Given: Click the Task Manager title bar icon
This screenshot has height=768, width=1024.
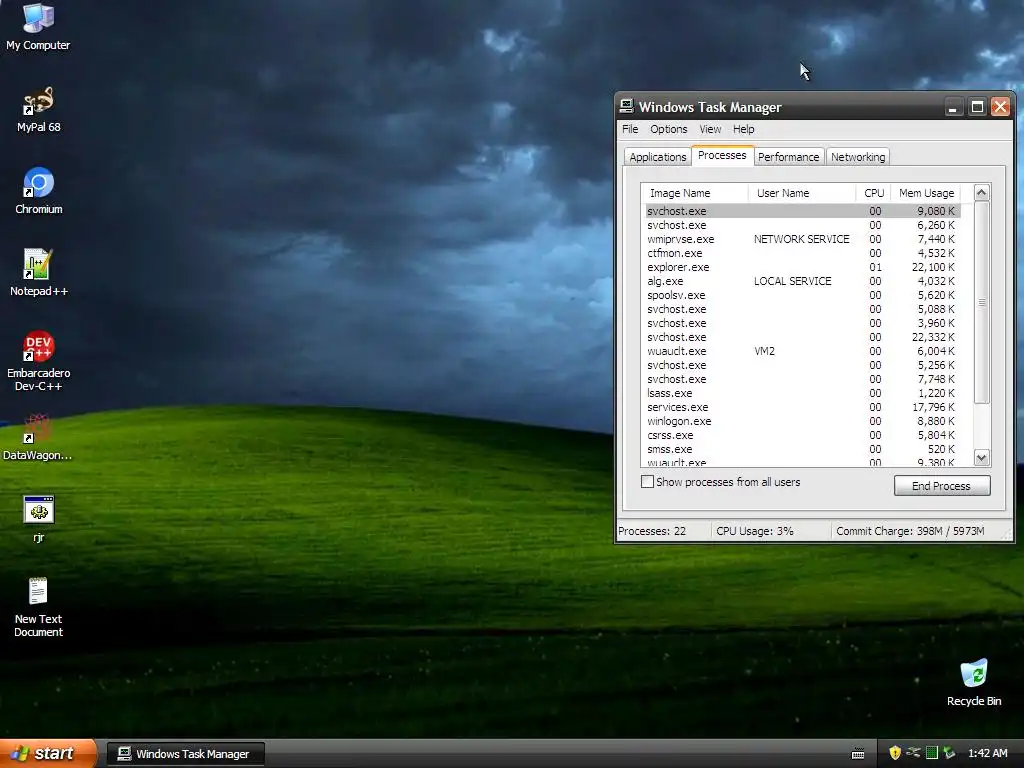Looking at the screenshot, I should (626, 106).
